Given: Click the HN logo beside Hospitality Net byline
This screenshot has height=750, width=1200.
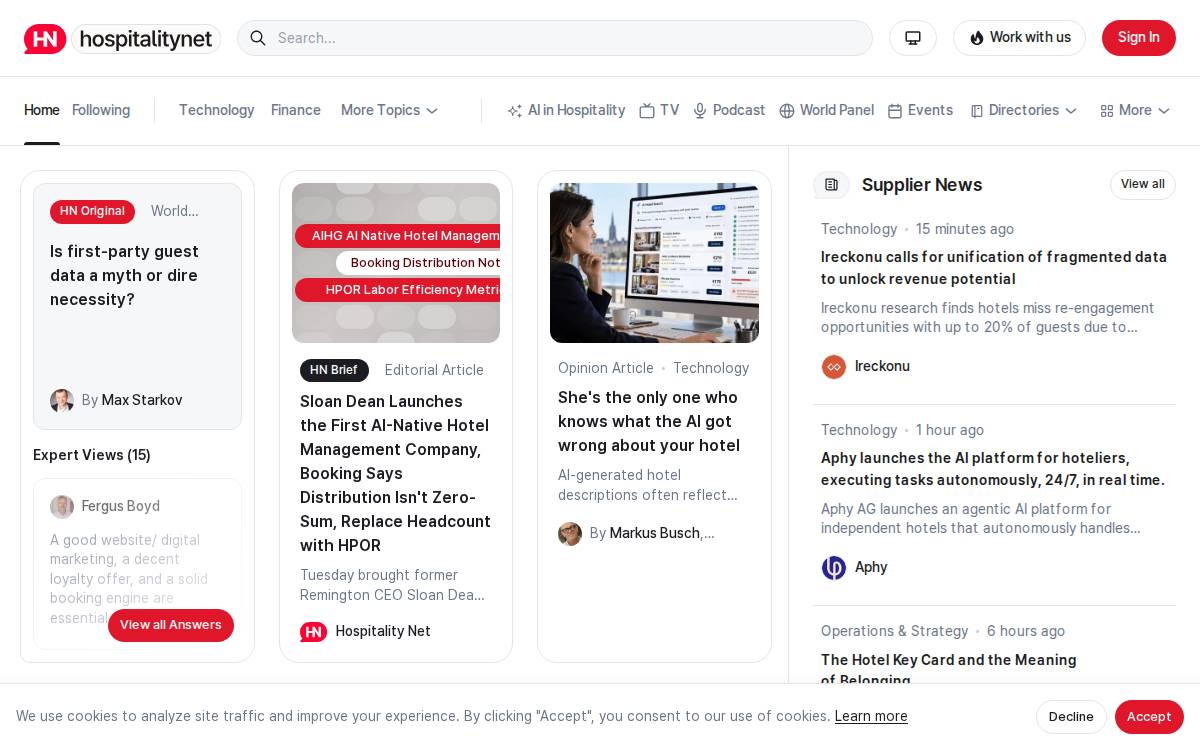Looking at the screenshot, I should (x=314, y=632).
